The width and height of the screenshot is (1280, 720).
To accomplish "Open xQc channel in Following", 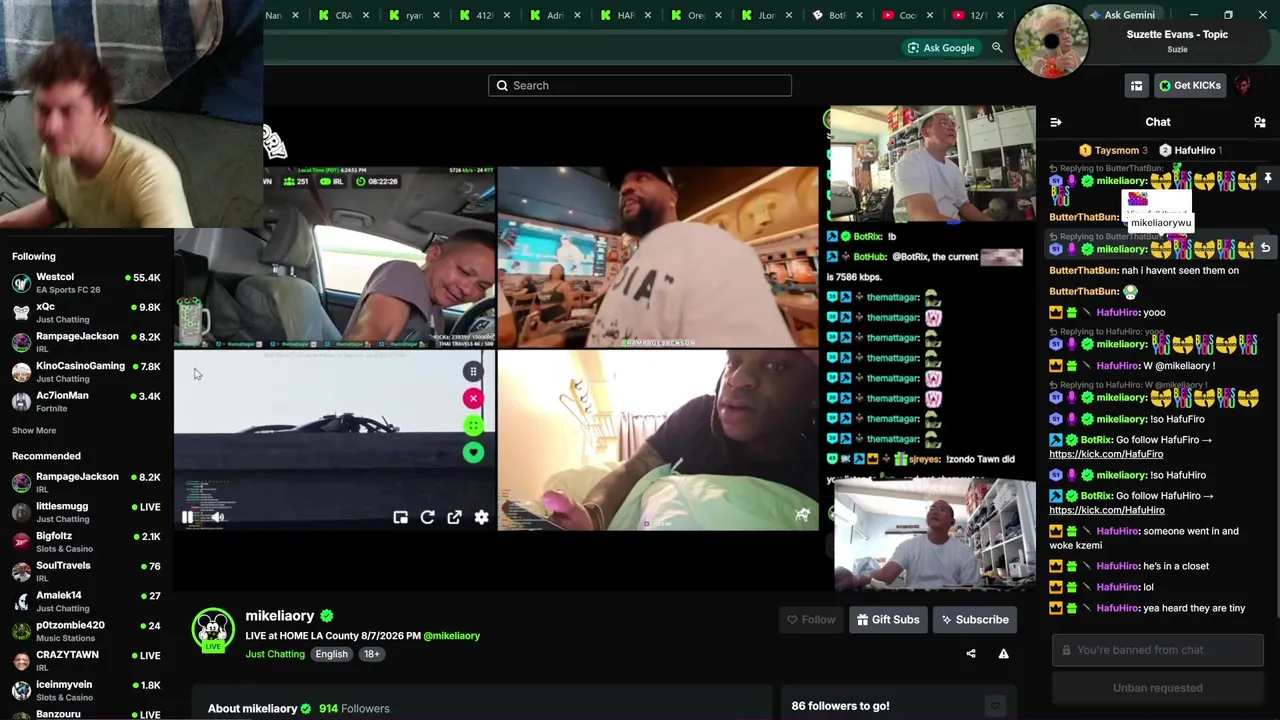I will tap(86, 313).
